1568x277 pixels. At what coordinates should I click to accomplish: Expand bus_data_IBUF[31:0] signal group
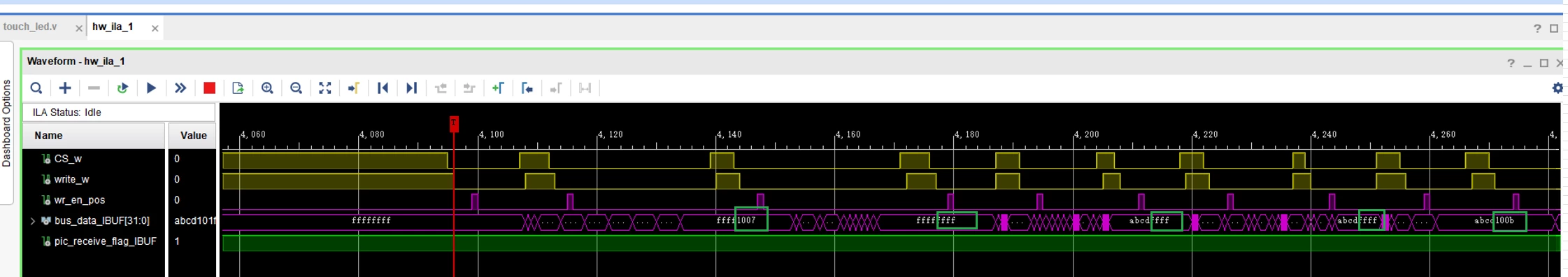click(32, 221)
